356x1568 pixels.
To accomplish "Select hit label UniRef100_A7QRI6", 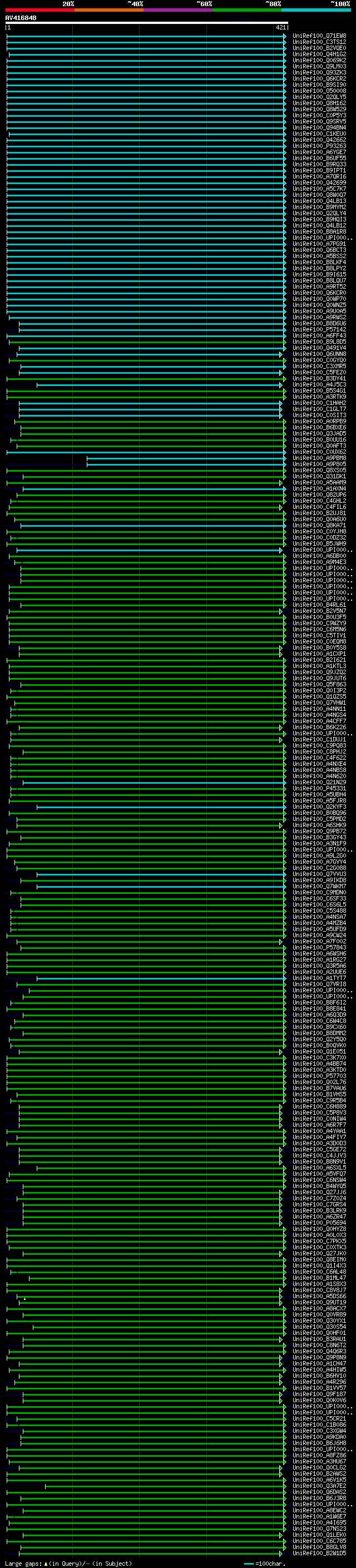I will coord(319,176).
